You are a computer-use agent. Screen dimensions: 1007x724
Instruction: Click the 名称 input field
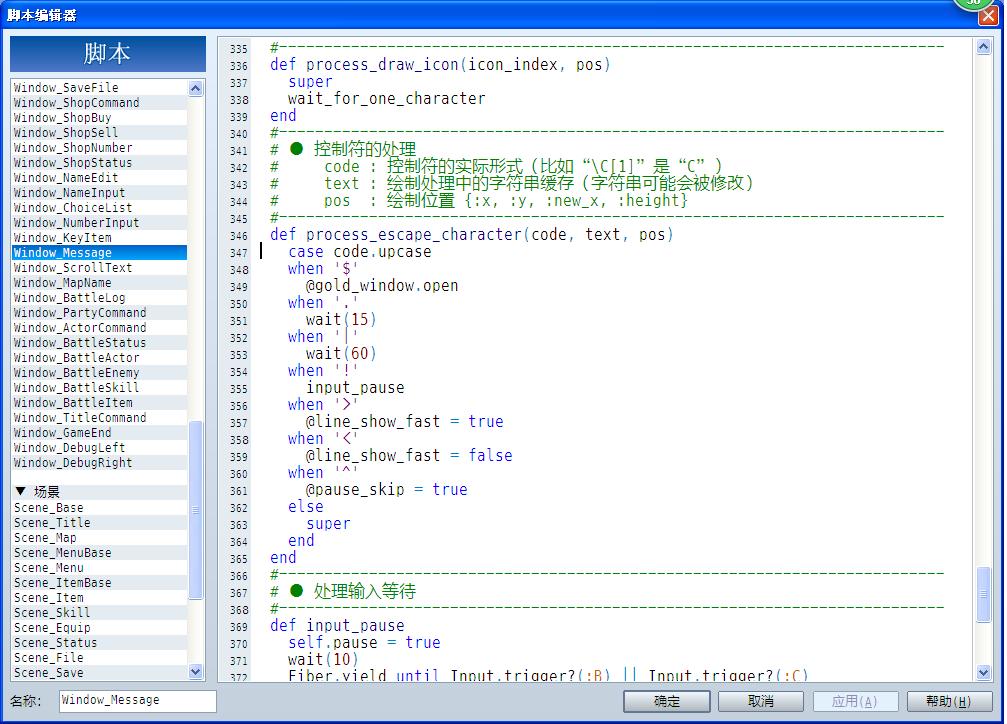click(x=137, y=700)
